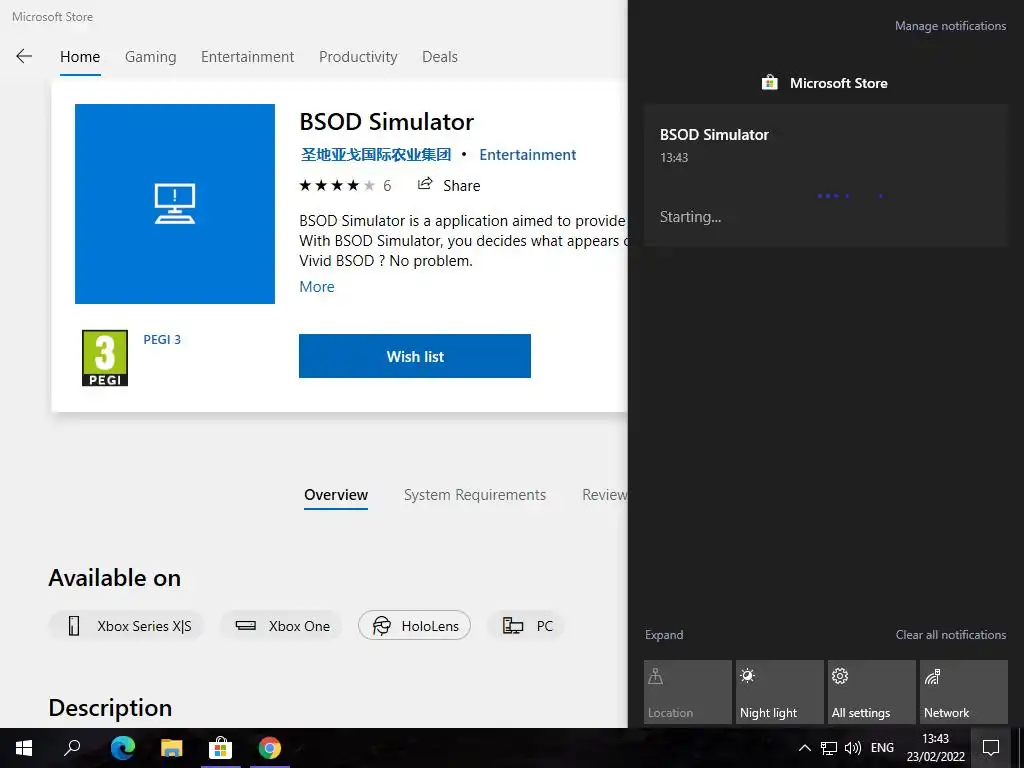Go back with the Store back arrow
Viewport: 1024px width, 768px height.
tap(24, 56)
